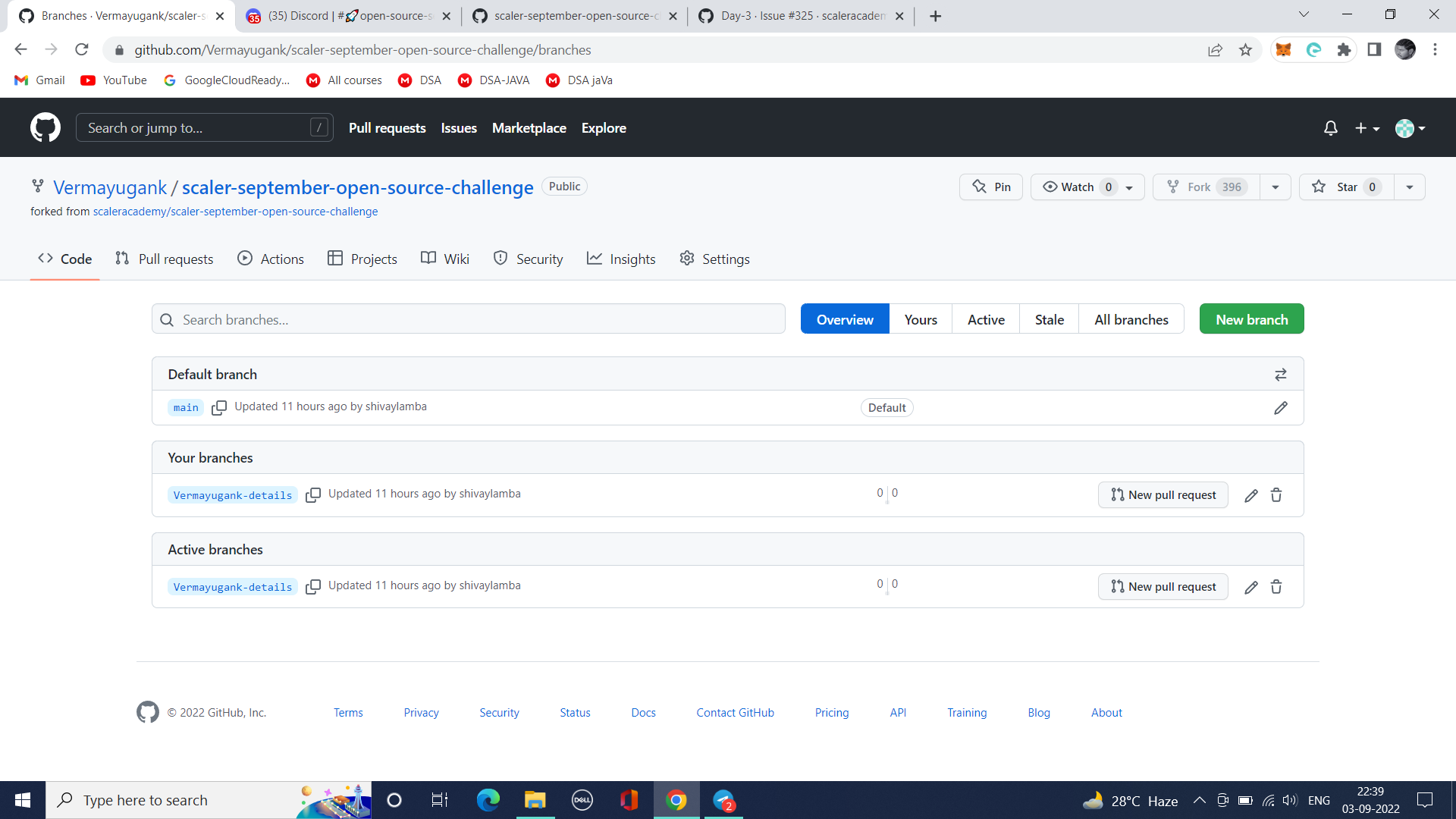Image resolution: width=1456 pixels, height=819 pixels.
Task: Bookmark this page with the star icon
Action: pos(1246,49)
